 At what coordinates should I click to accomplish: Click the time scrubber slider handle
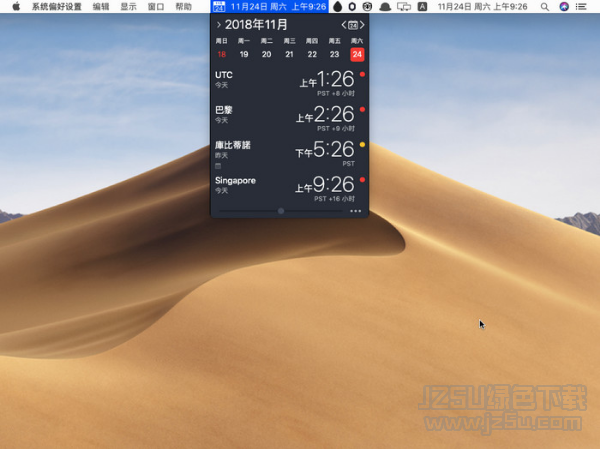tap(281, 211)
